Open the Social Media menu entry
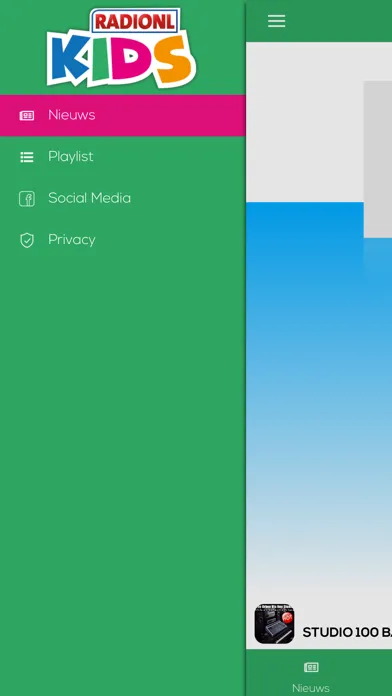This screenshot has width=392, height=696. click(123, 198)
